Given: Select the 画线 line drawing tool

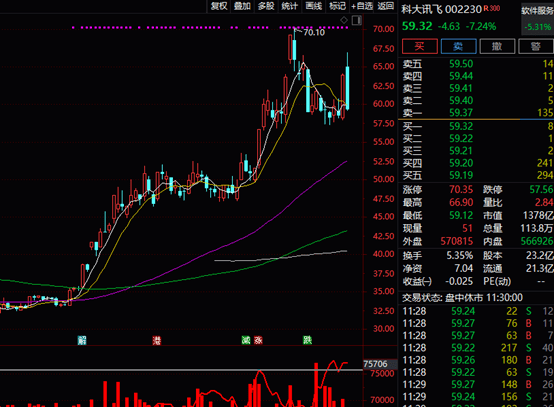Looking at the screenshot, I should tap(314, 6).
